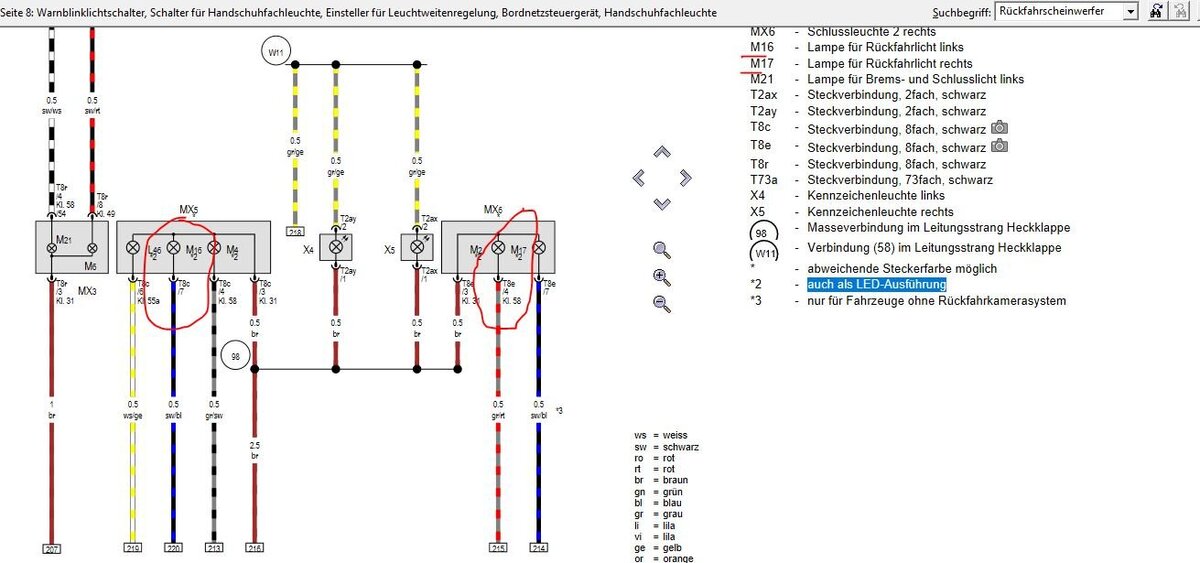Open the camera photo for connector T8c
This screenshot has height=563, width=1200.
pyautogui.click(x=998, y=129)
